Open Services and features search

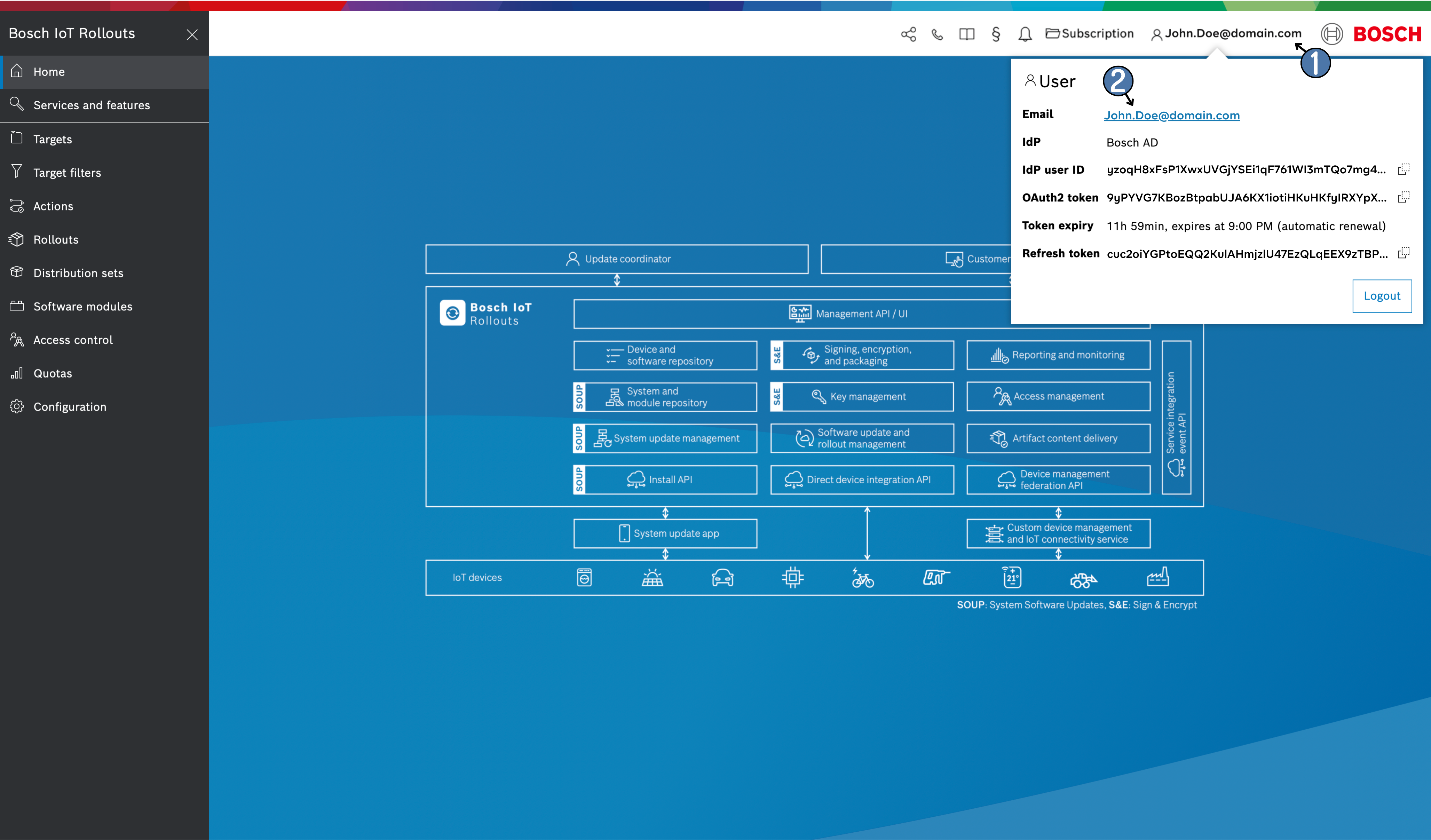coord(91,105)
